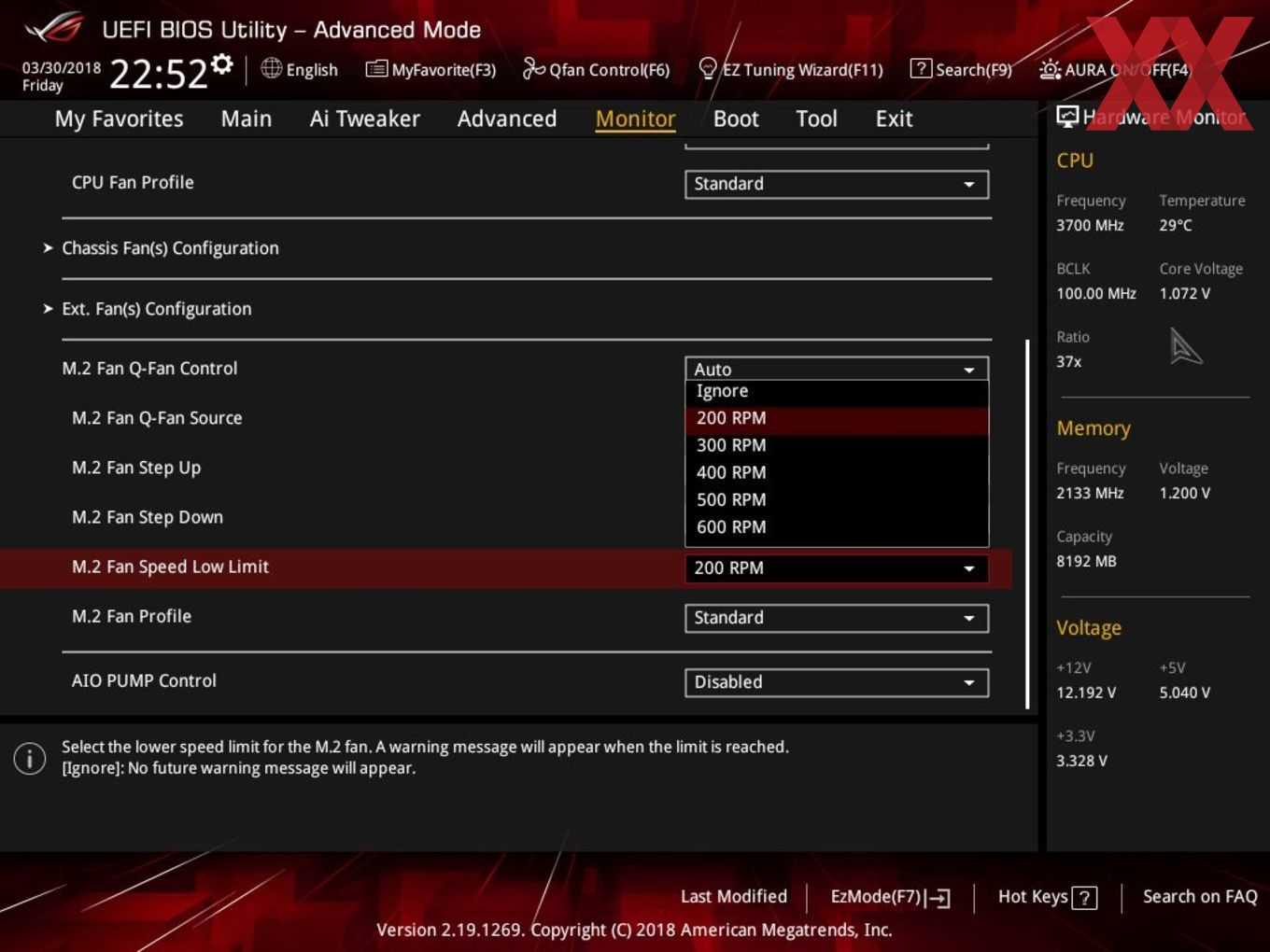Click the BCLK value 100.00 MHz
The width and height of the screenshot is (1270, 952).
pos(1096,293)
